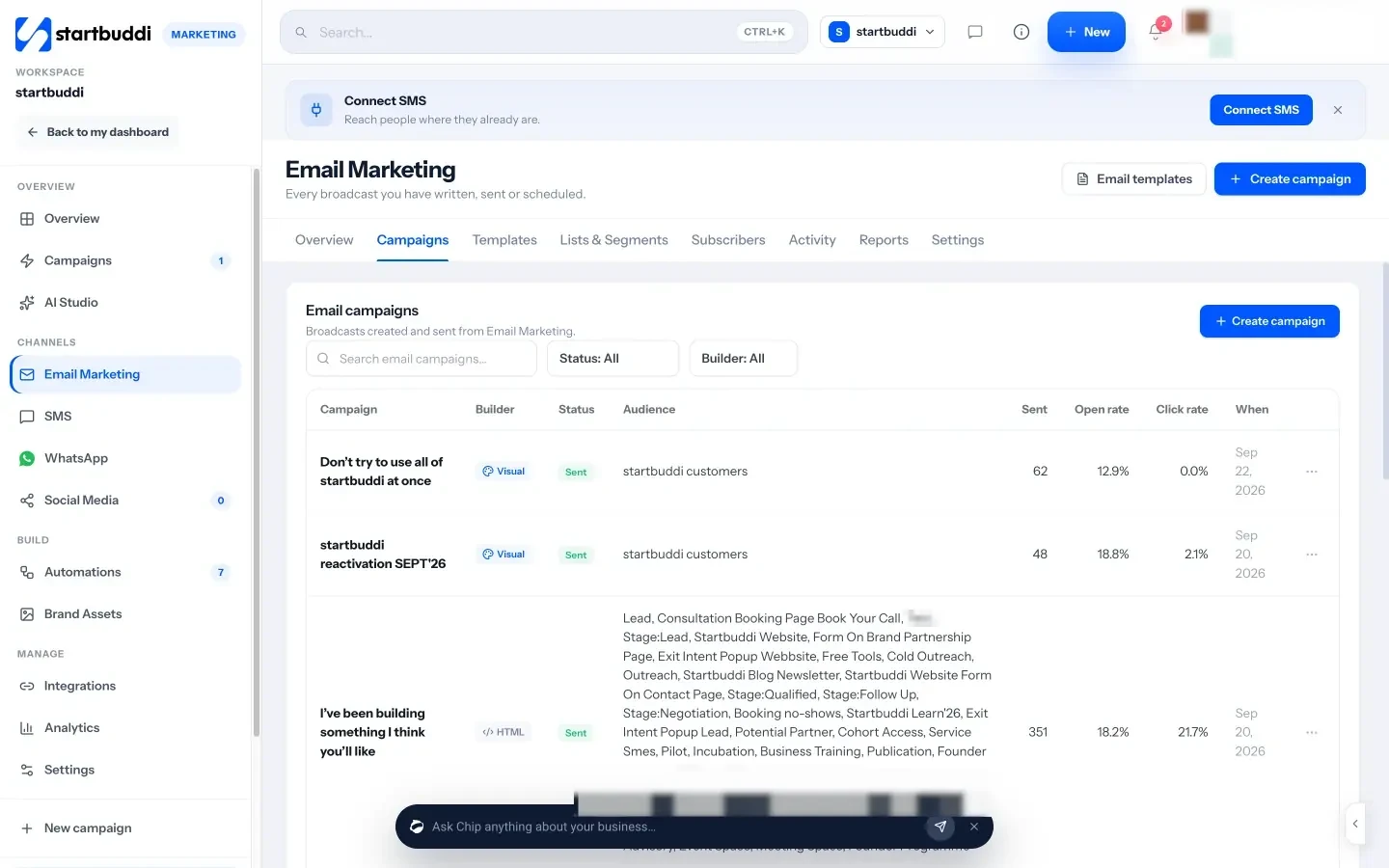Go back to my dashboard
Image resolution: width=1389 pixels, height=868 pixels.
[x=98, y=132]
